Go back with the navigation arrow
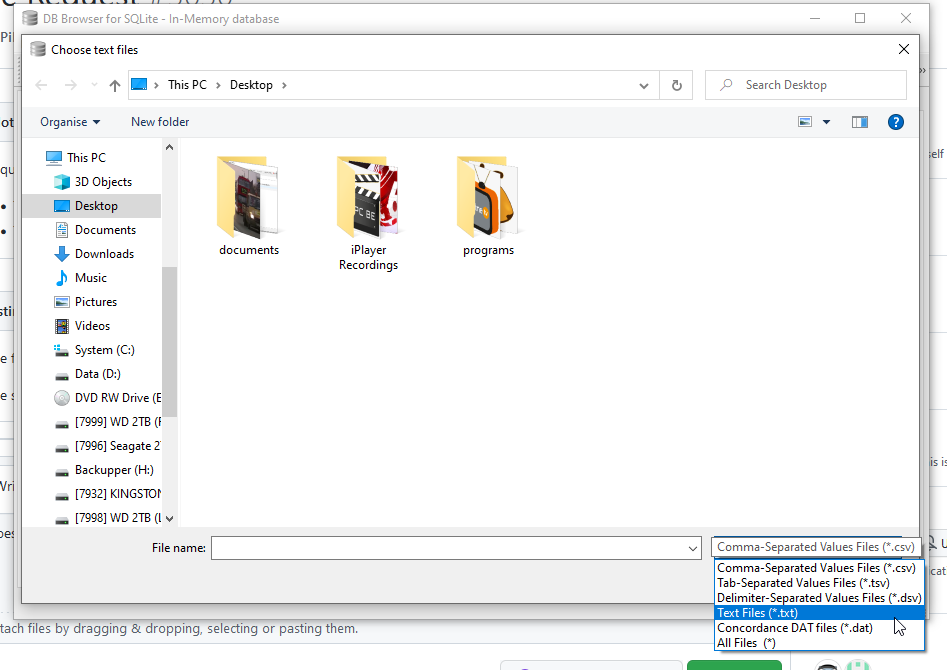947x670 pixels. 40,85
